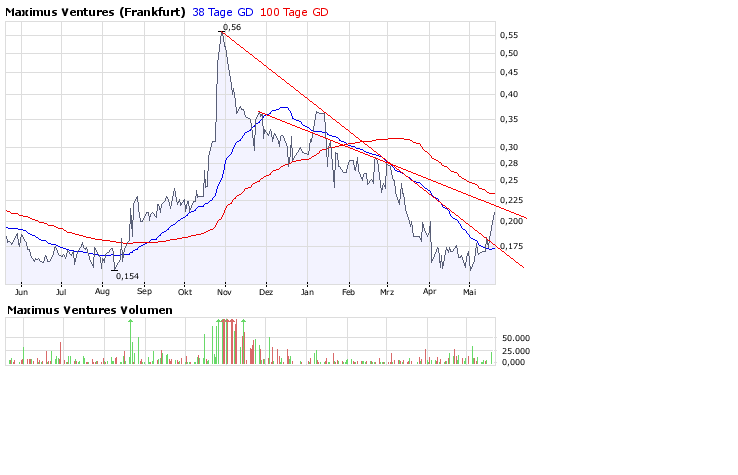
Task: Click the peak price label '0,56'
Action: click(x=232, y=27)
